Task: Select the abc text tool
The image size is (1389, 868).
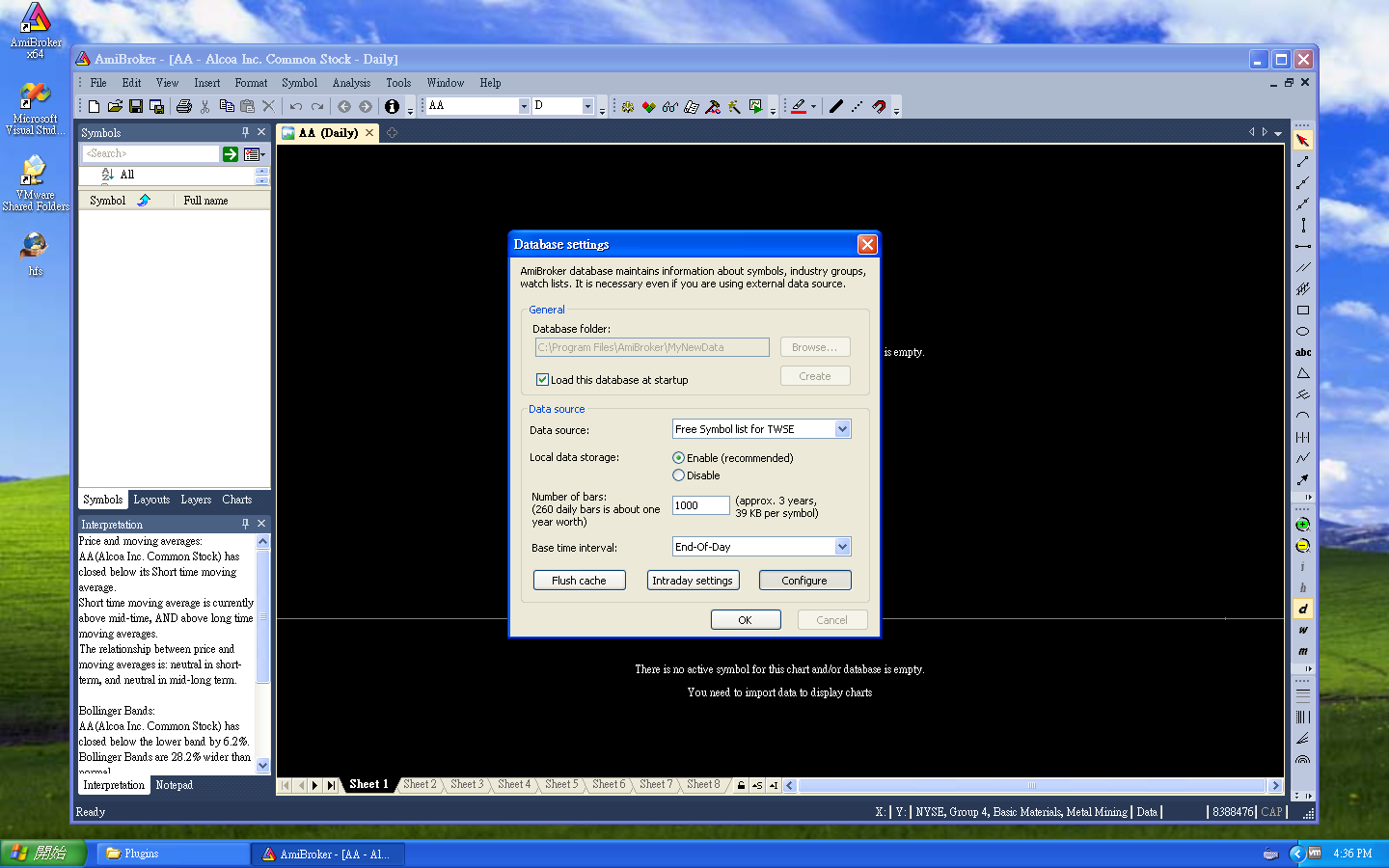Action: [x=1303, y=353]
